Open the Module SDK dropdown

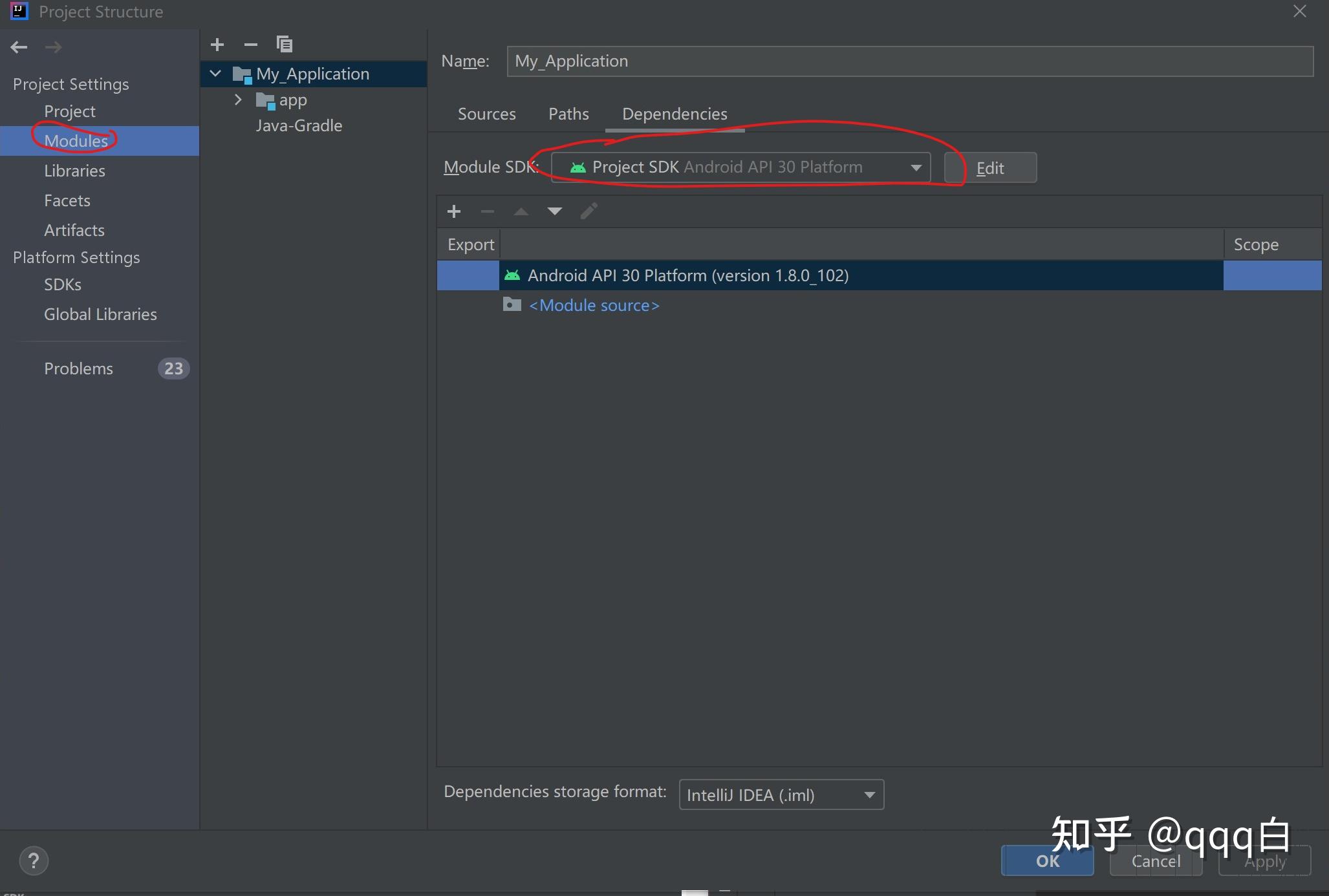(x=916, y=167)
